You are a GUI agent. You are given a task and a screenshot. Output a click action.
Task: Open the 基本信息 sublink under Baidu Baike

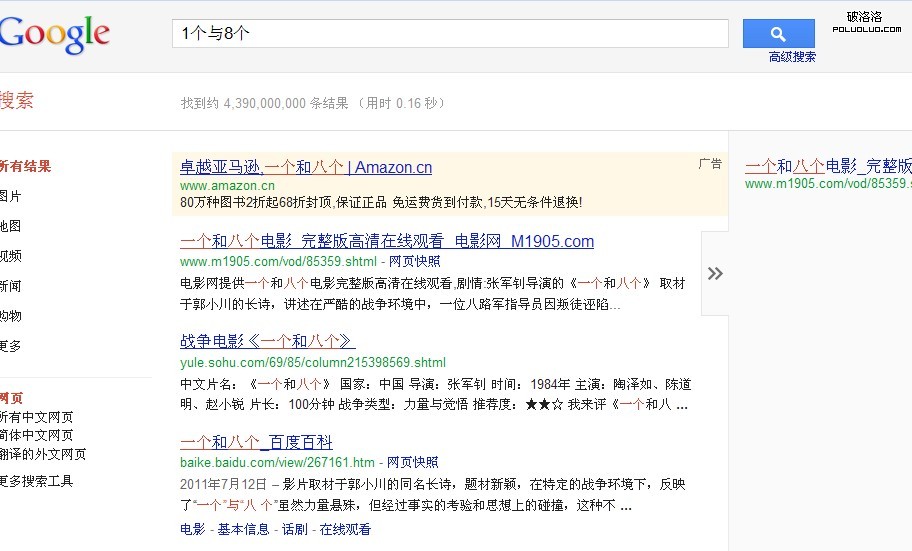click(243, 529)
